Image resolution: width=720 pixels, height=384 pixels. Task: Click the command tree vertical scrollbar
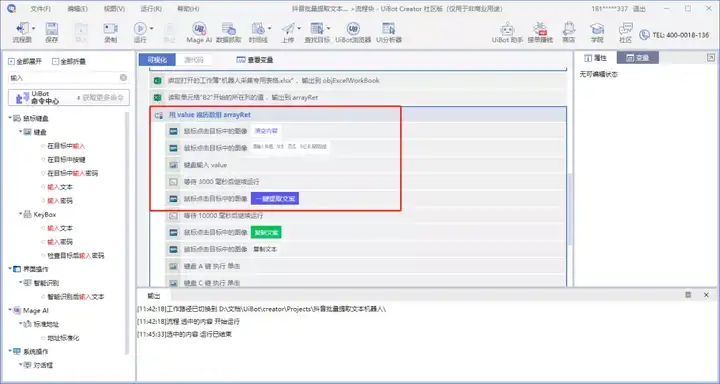tap(128, 232)
